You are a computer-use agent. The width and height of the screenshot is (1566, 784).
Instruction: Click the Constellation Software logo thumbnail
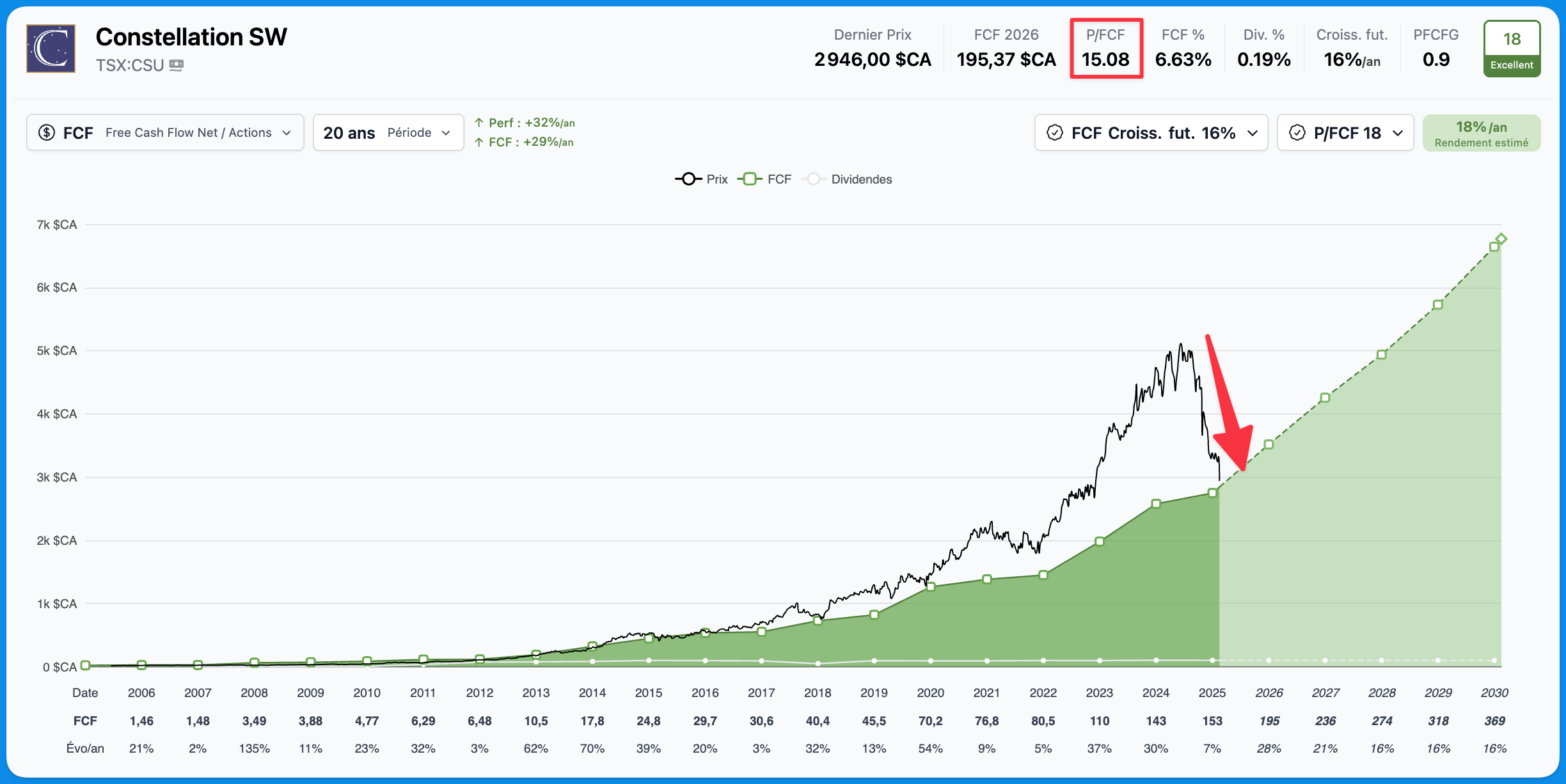(x=51, y=49)
